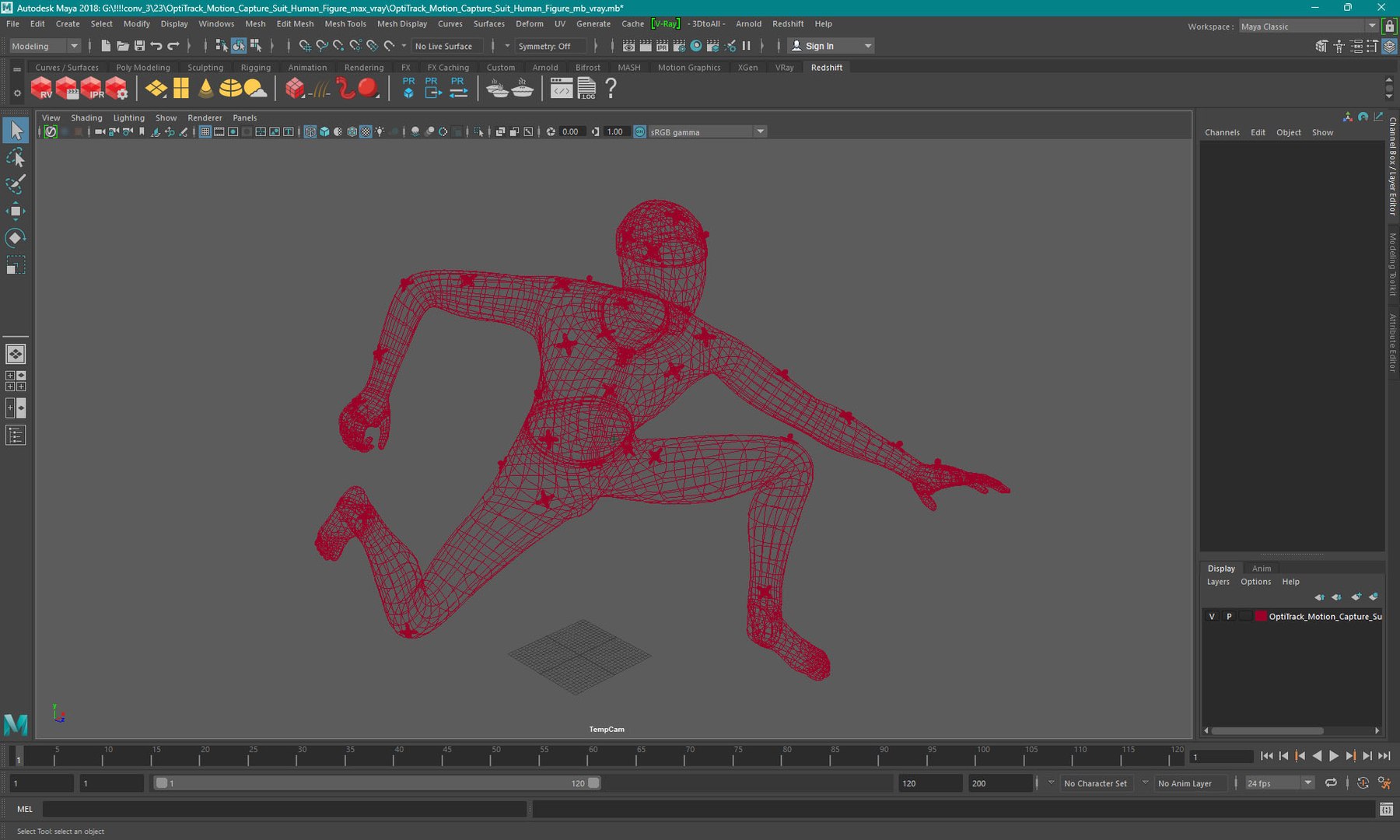Pick the Rotate tool
Image resolution: width=1400 pixels, height=840 pixels.
(15, 237)
